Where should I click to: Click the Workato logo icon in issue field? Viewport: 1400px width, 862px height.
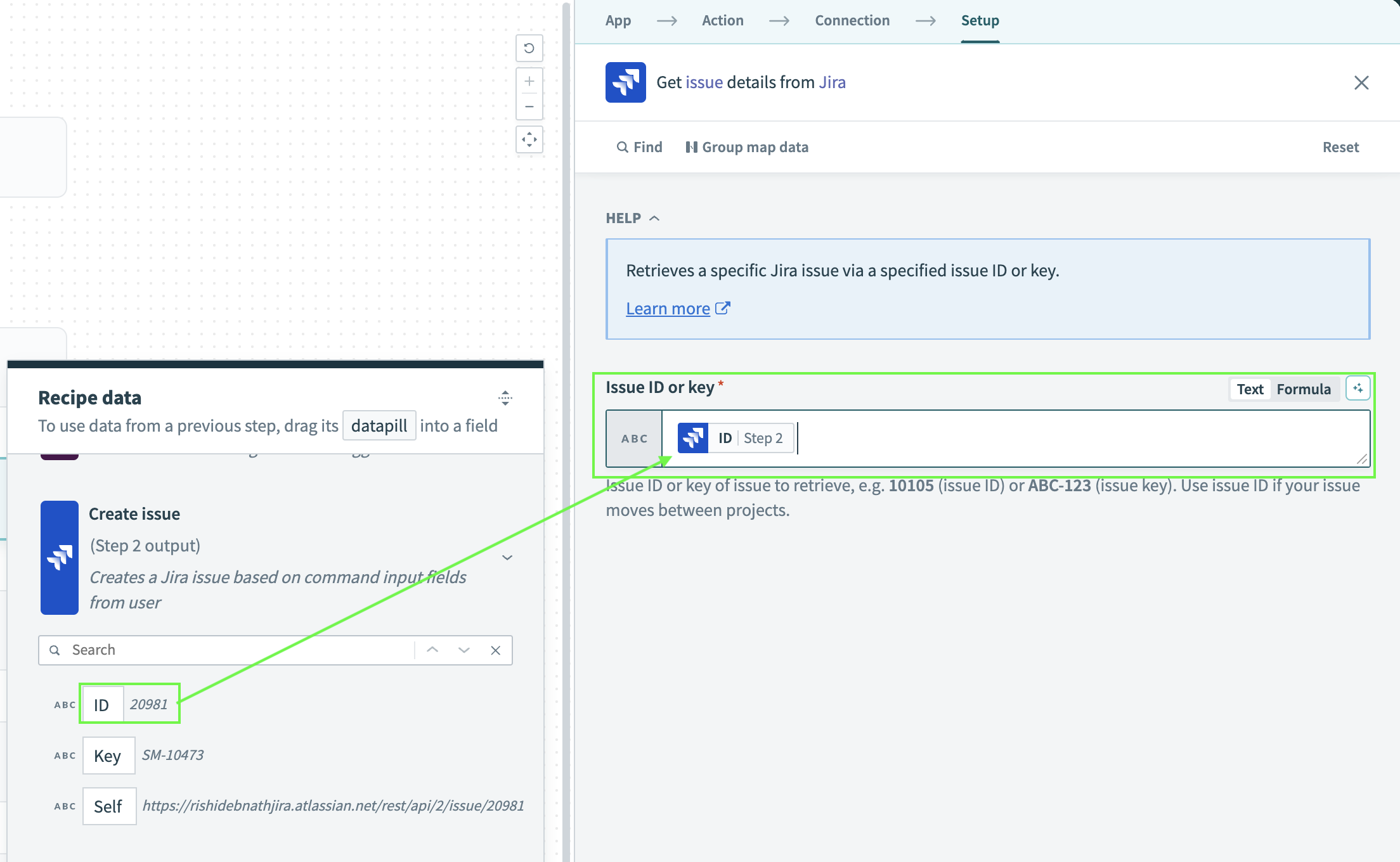pos(694,437)
